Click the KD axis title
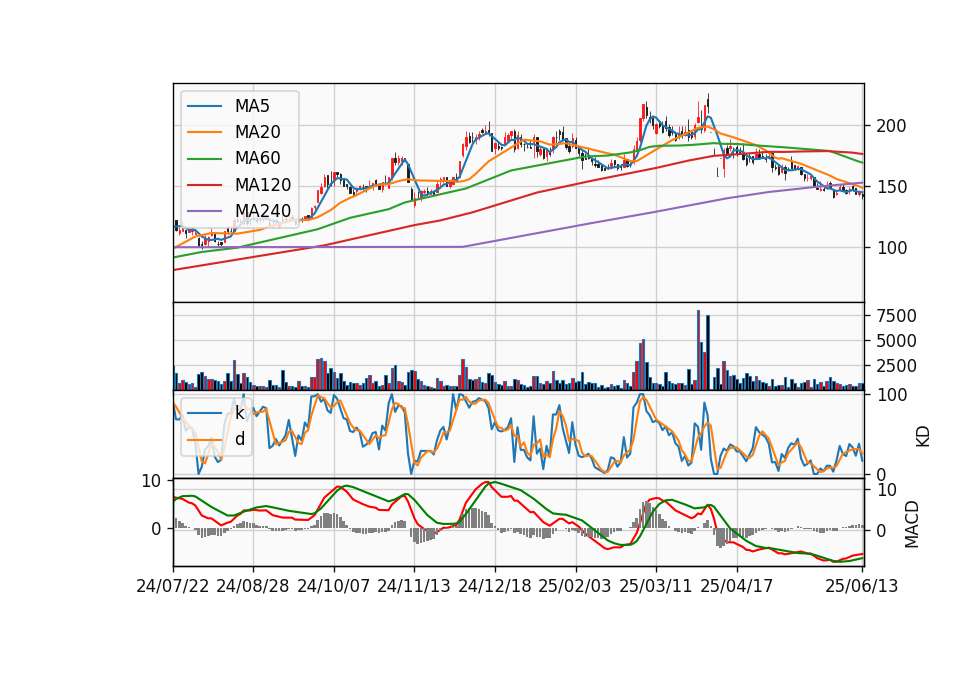This screenshot has height=690, width=960. tap(923, 436)
